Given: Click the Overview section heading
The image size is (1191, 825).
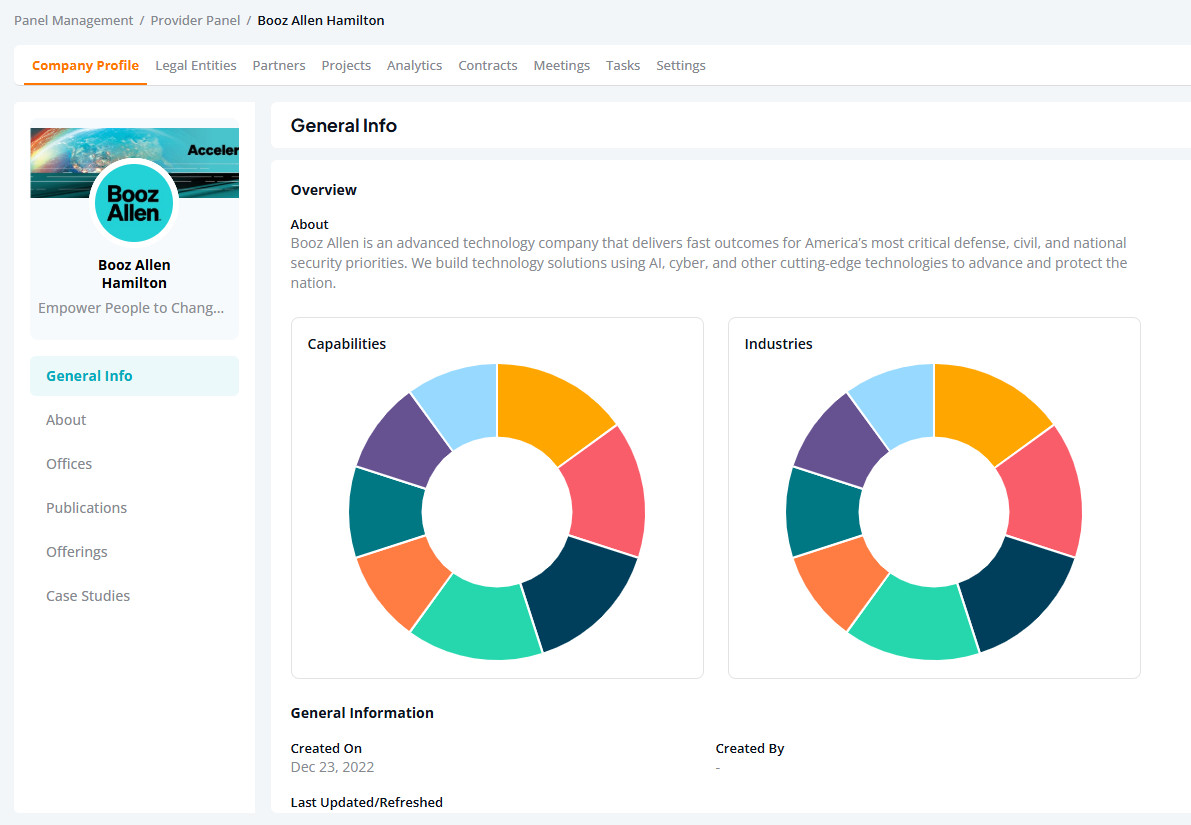Looking at the screenshot, I should click(324, 190).
